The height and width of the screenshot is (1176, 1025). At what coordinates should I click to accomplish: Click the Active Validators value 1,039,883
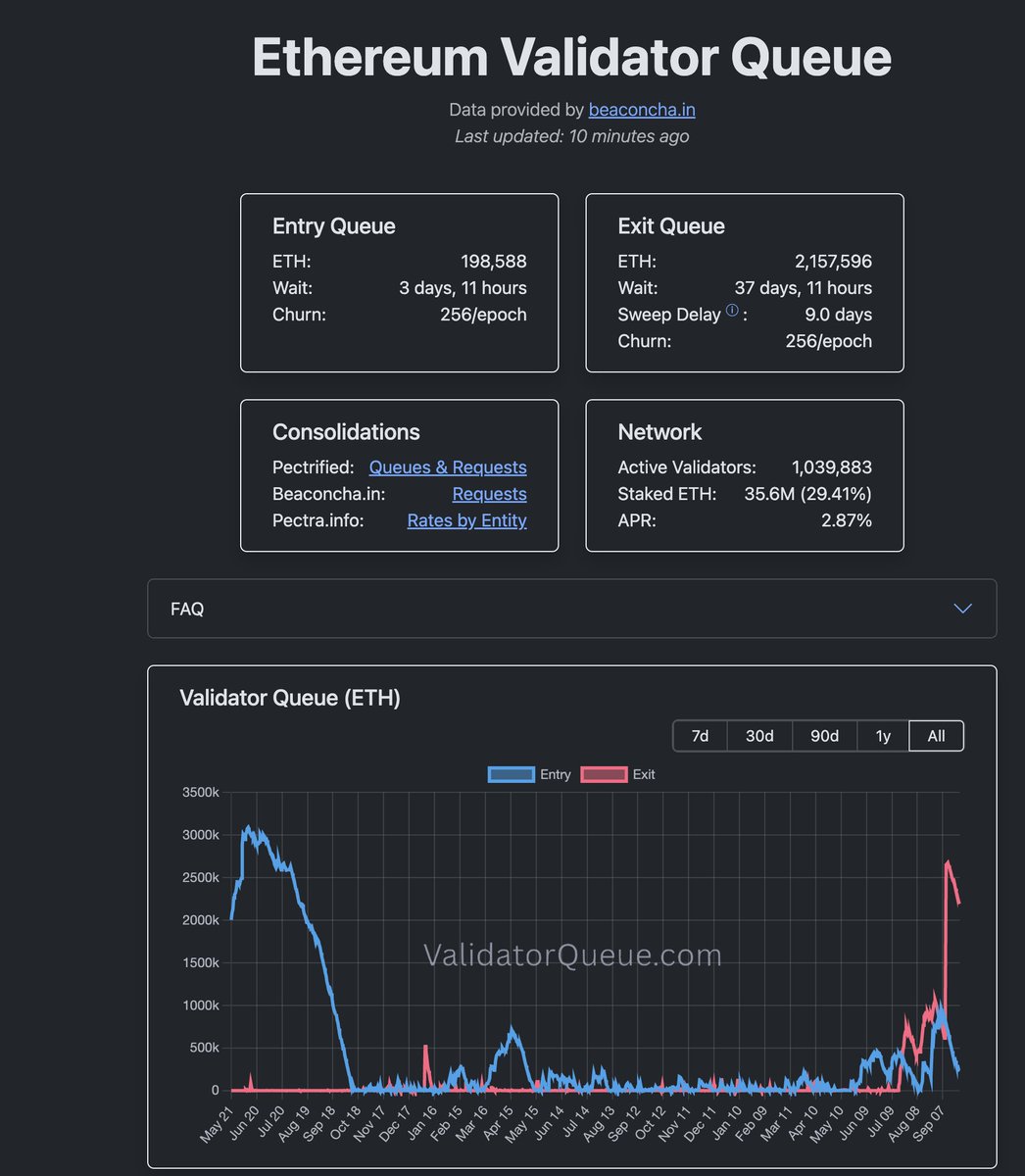[x=832, y=467]
